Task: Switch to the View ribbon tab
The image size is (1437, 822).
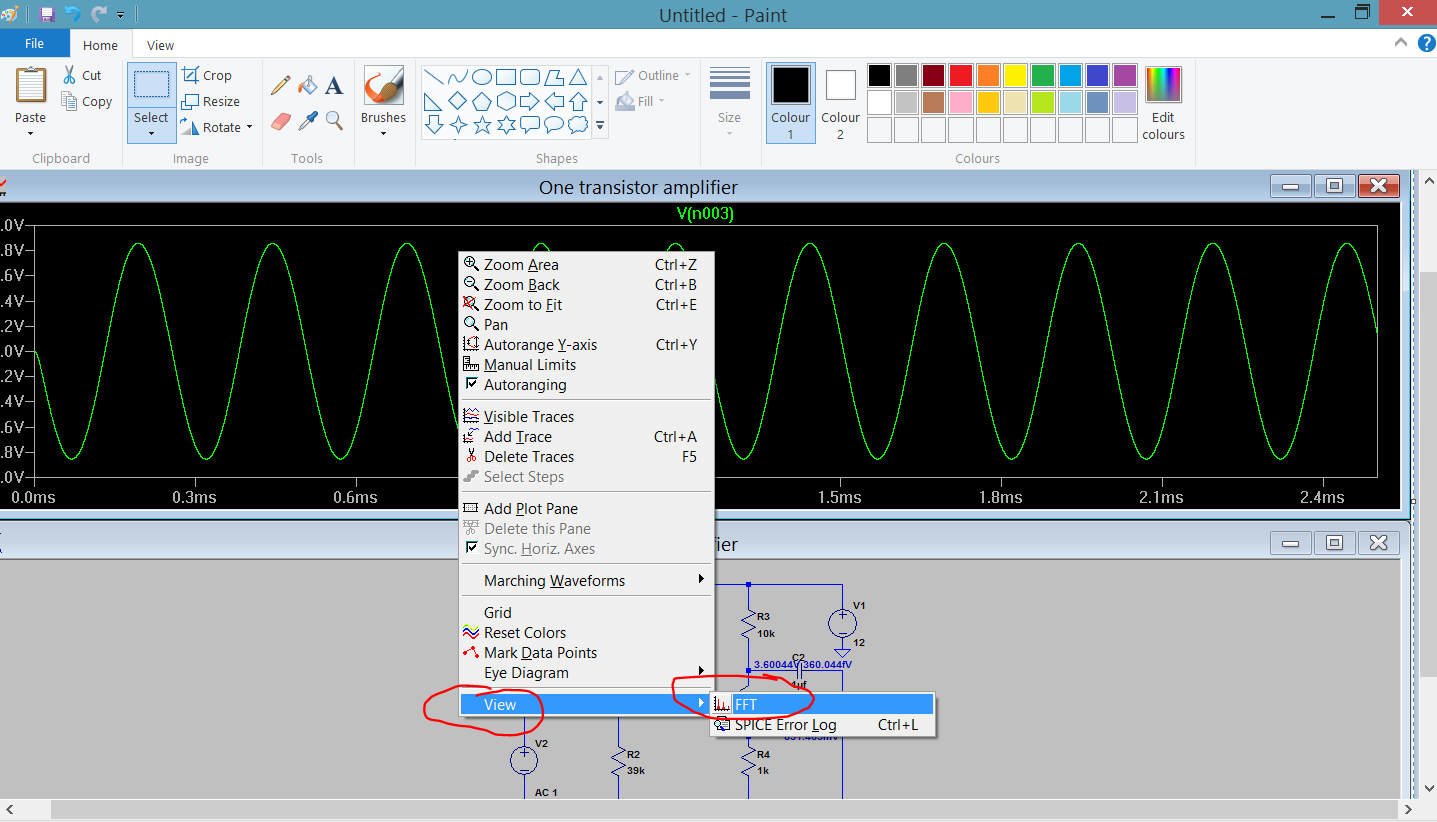Action: 160,45
